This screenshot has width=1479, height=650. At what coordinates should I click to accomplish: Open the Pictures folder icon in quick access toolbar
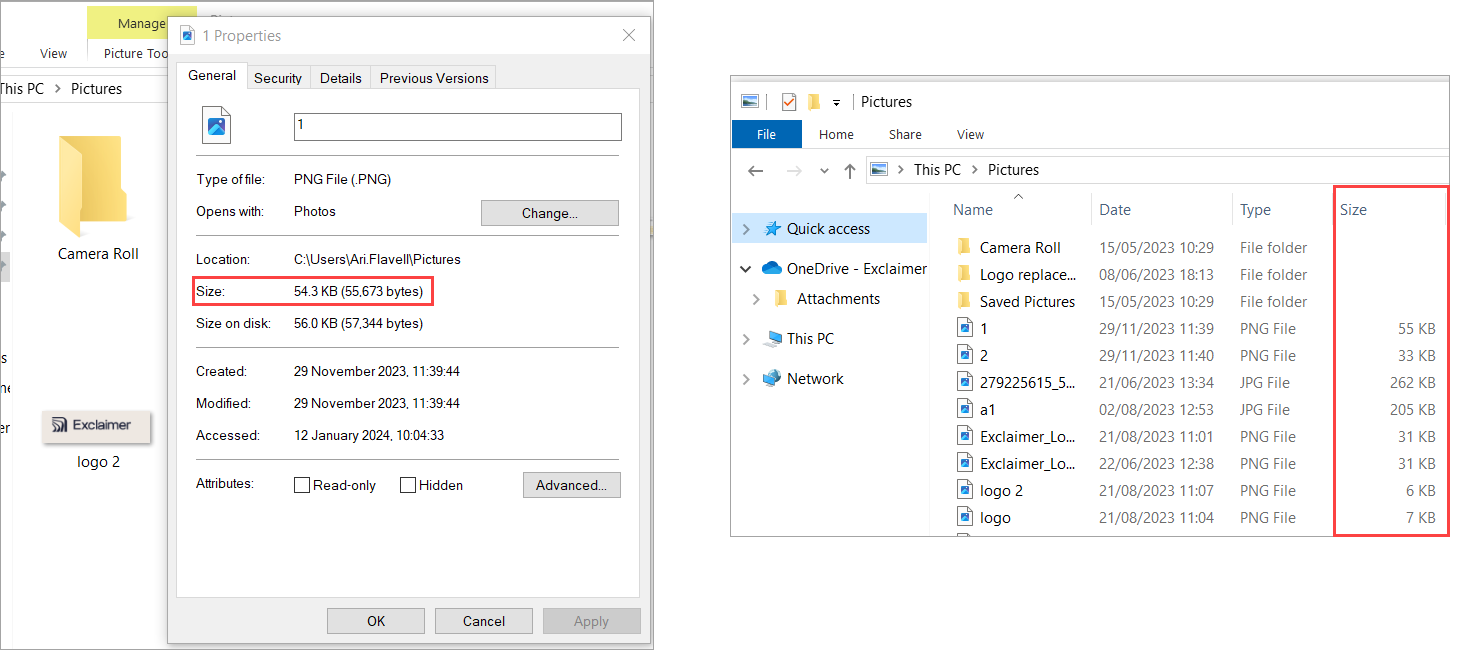click(749, 100)
